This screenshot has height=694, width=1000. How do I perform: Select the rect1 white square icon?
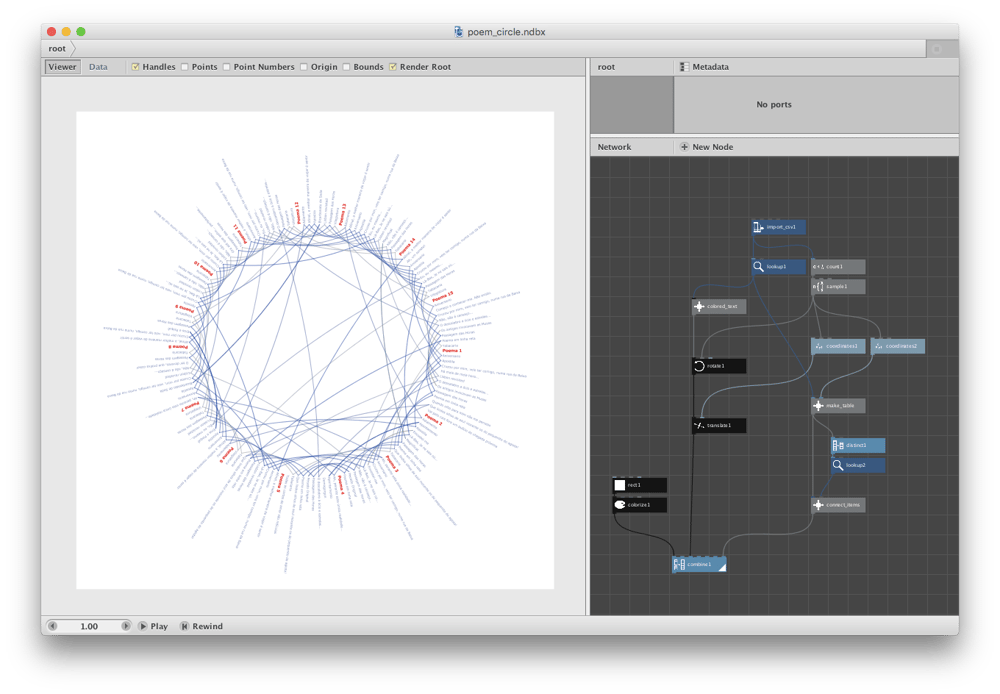(619, 485)
